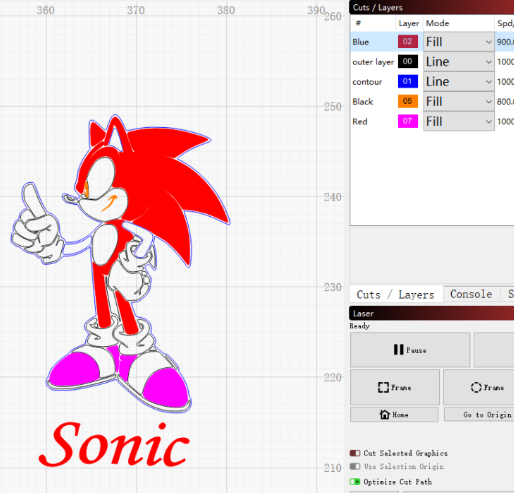Select the Blue layer row

(x=432, y=42)
